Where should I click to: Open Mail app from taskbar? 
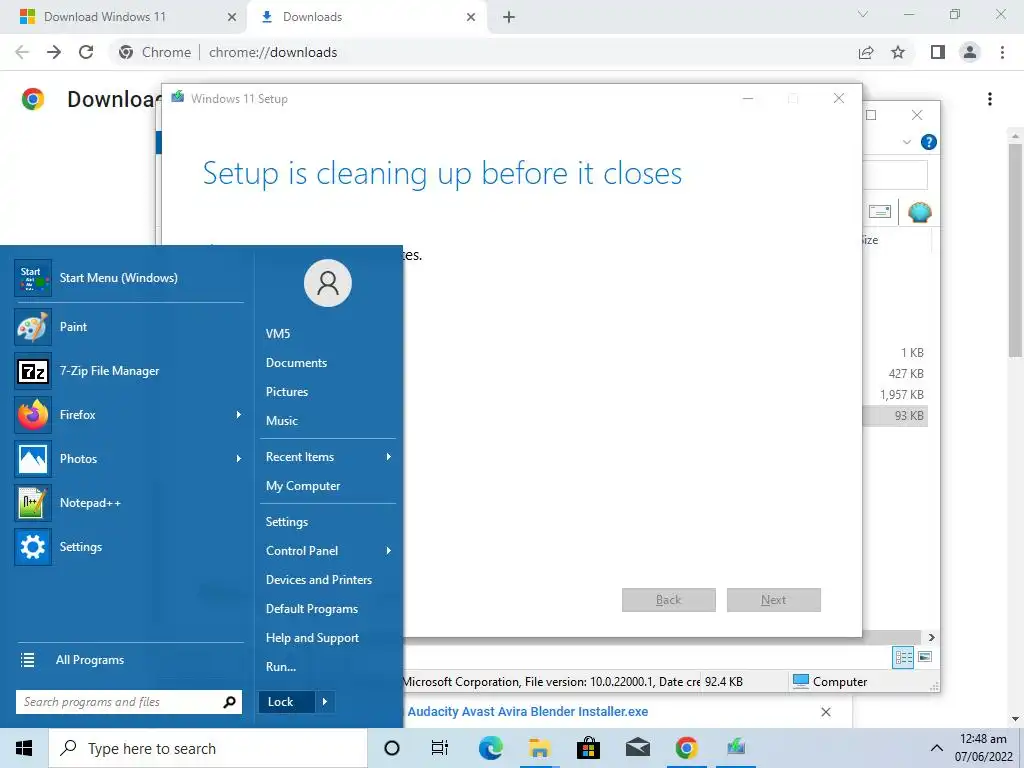tap(637, 748)
